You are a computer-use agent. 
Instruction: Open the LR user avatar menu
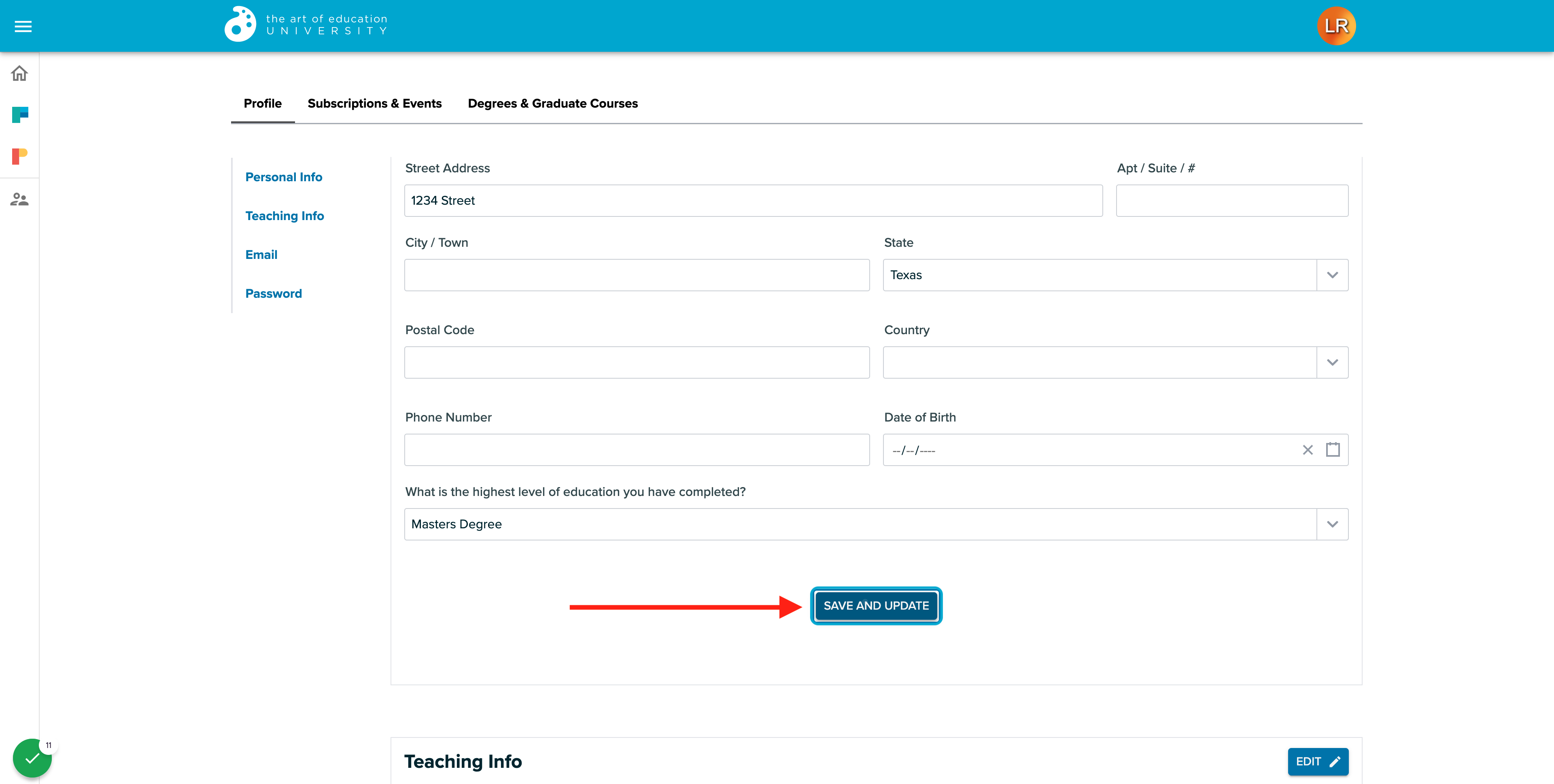coord(1336,25)
